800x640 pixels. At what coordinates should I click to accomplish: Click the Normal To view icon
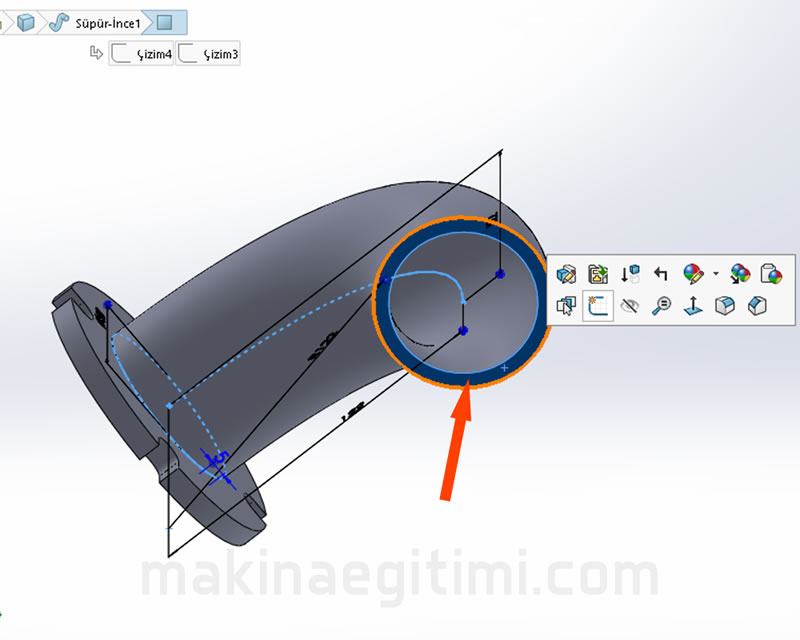[x=693, y=306]
